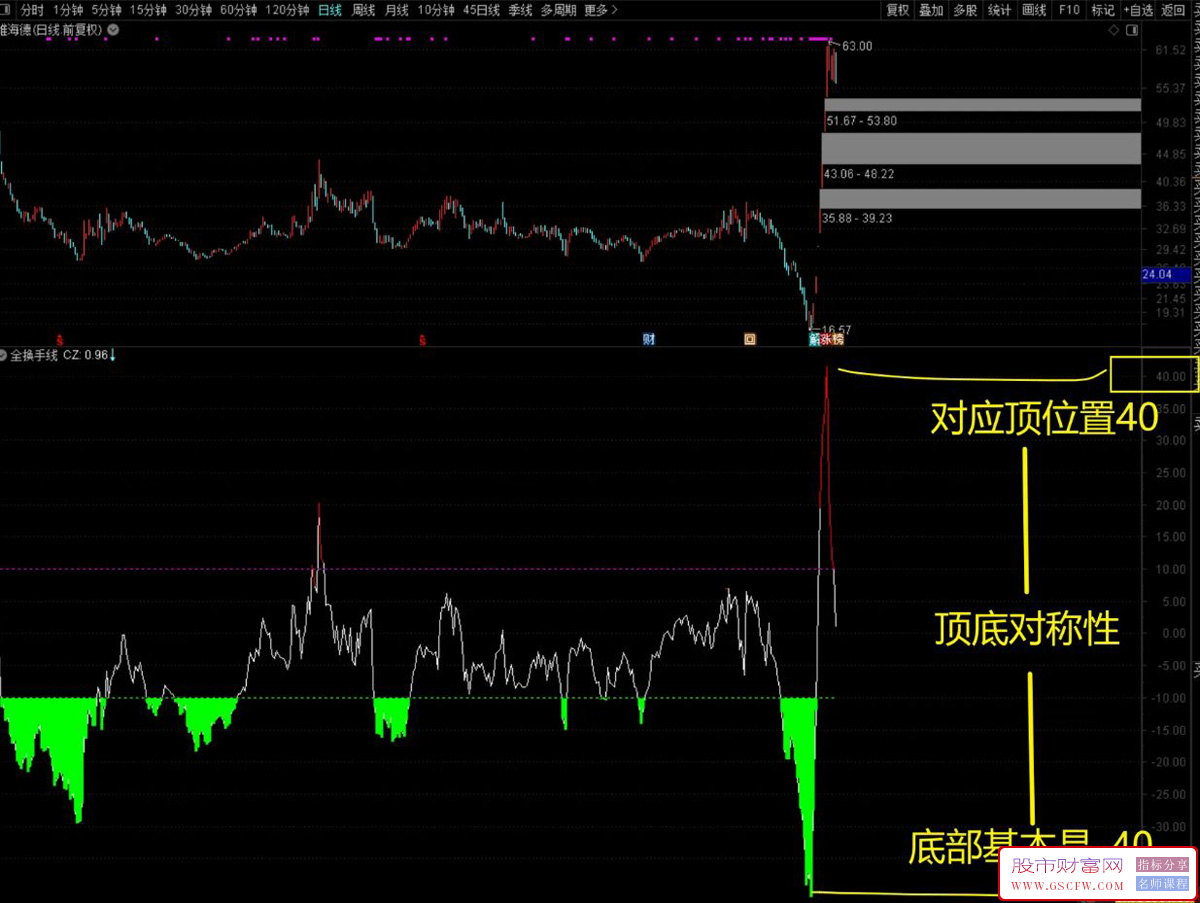Switch to 分时 intraday chart tab

[32, 10]
